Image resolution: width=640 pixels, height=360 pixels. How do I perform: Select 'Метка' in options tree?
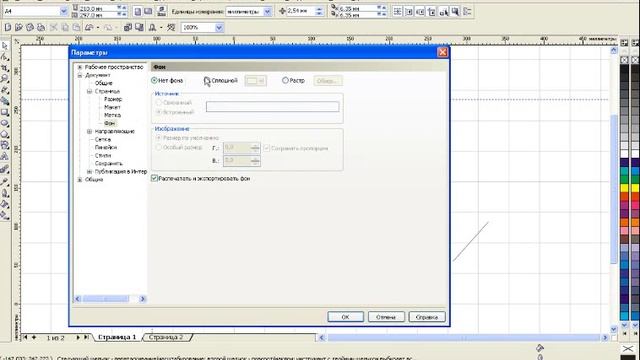[x=112, y=115]
